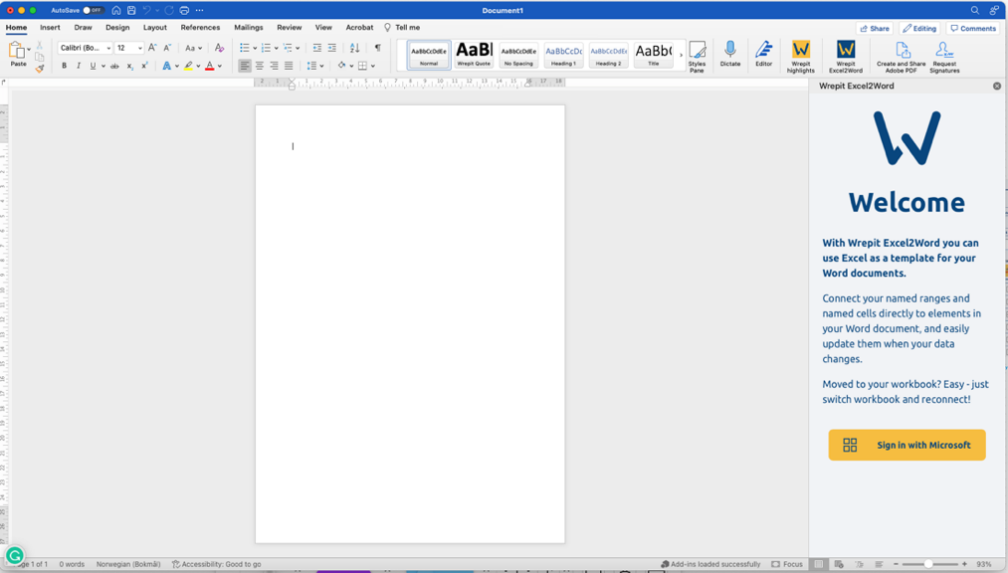Screen dimensions: 1008x573
Task: Center align the paragraph
Action: [259, 66]
